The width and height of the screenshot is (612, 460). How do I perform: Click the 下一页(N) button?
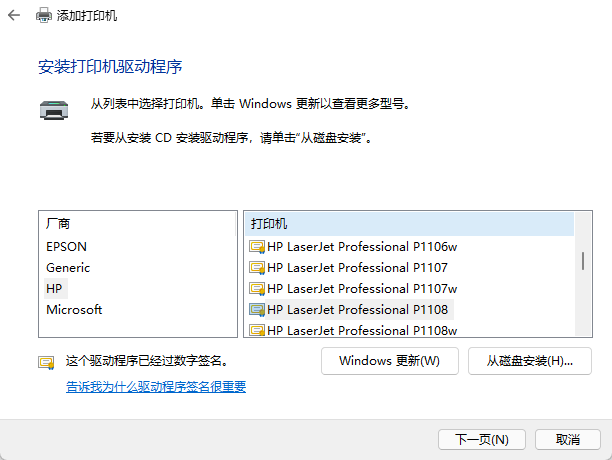(482, 439)
